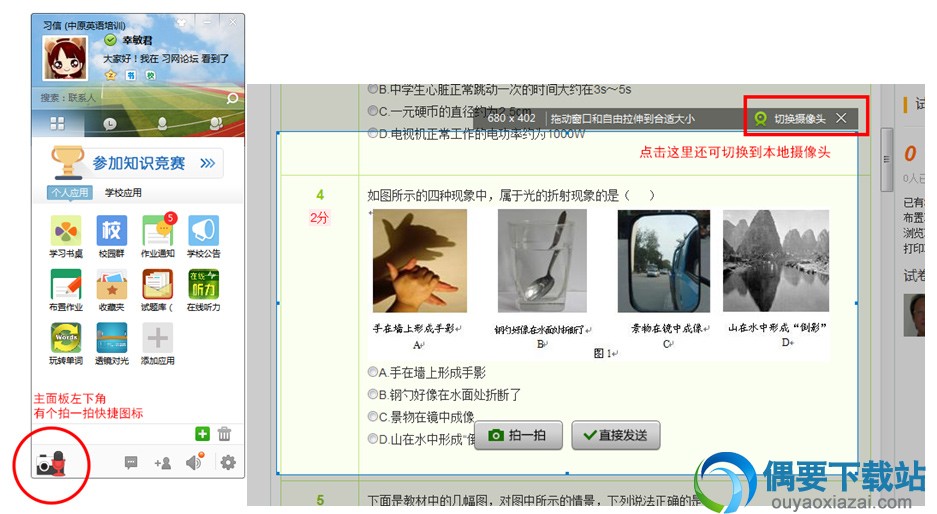
Task: Click the 拍一拍 camera button
Action: click(x=518, y=435)
